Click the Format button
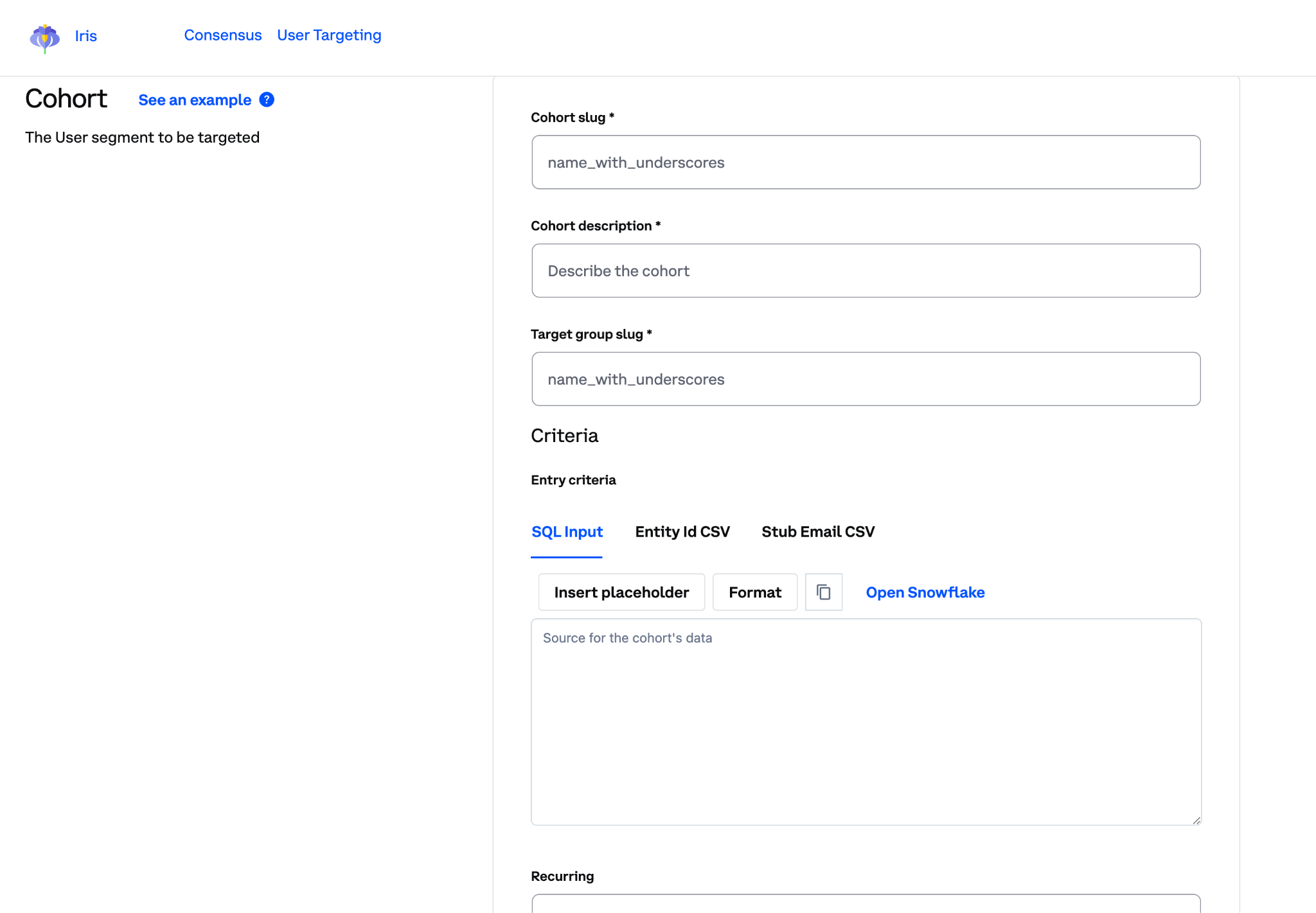This screenshot has width=1316, height=913. (754, 592)
